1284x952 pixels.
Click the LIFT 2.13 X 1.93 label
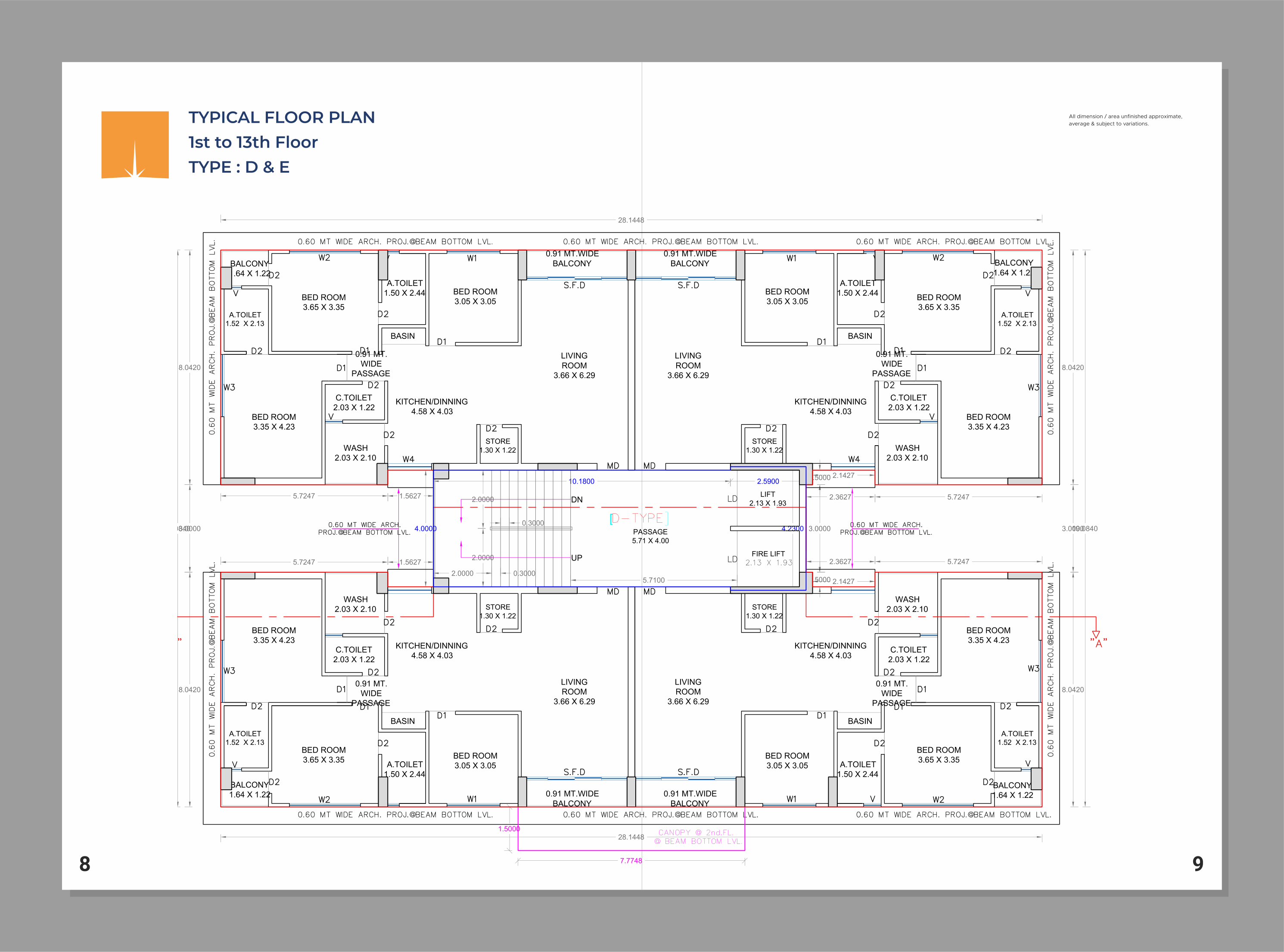pyautogui.click(x=768, y=499)
